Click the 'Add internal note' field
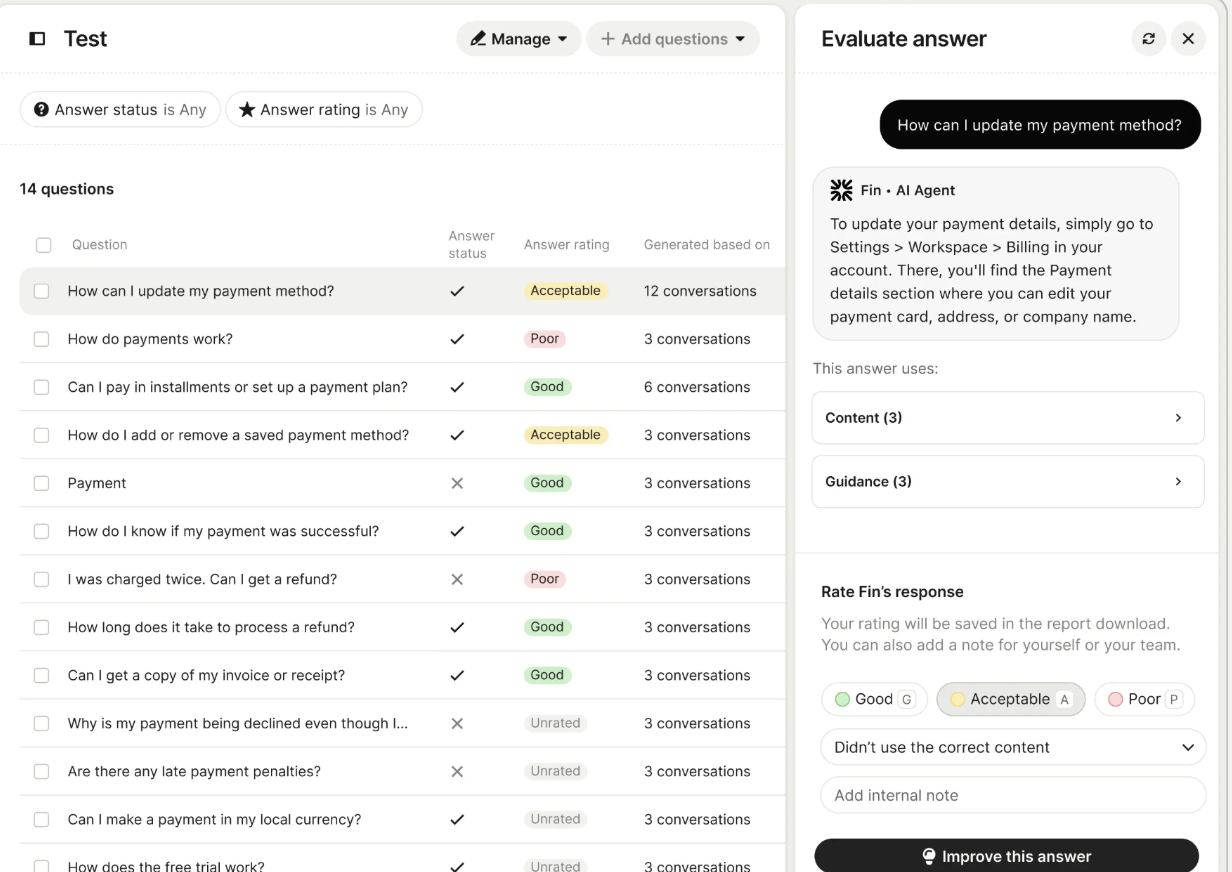The width and height of the screenshot is (1232, 872). click(1013, 795)
